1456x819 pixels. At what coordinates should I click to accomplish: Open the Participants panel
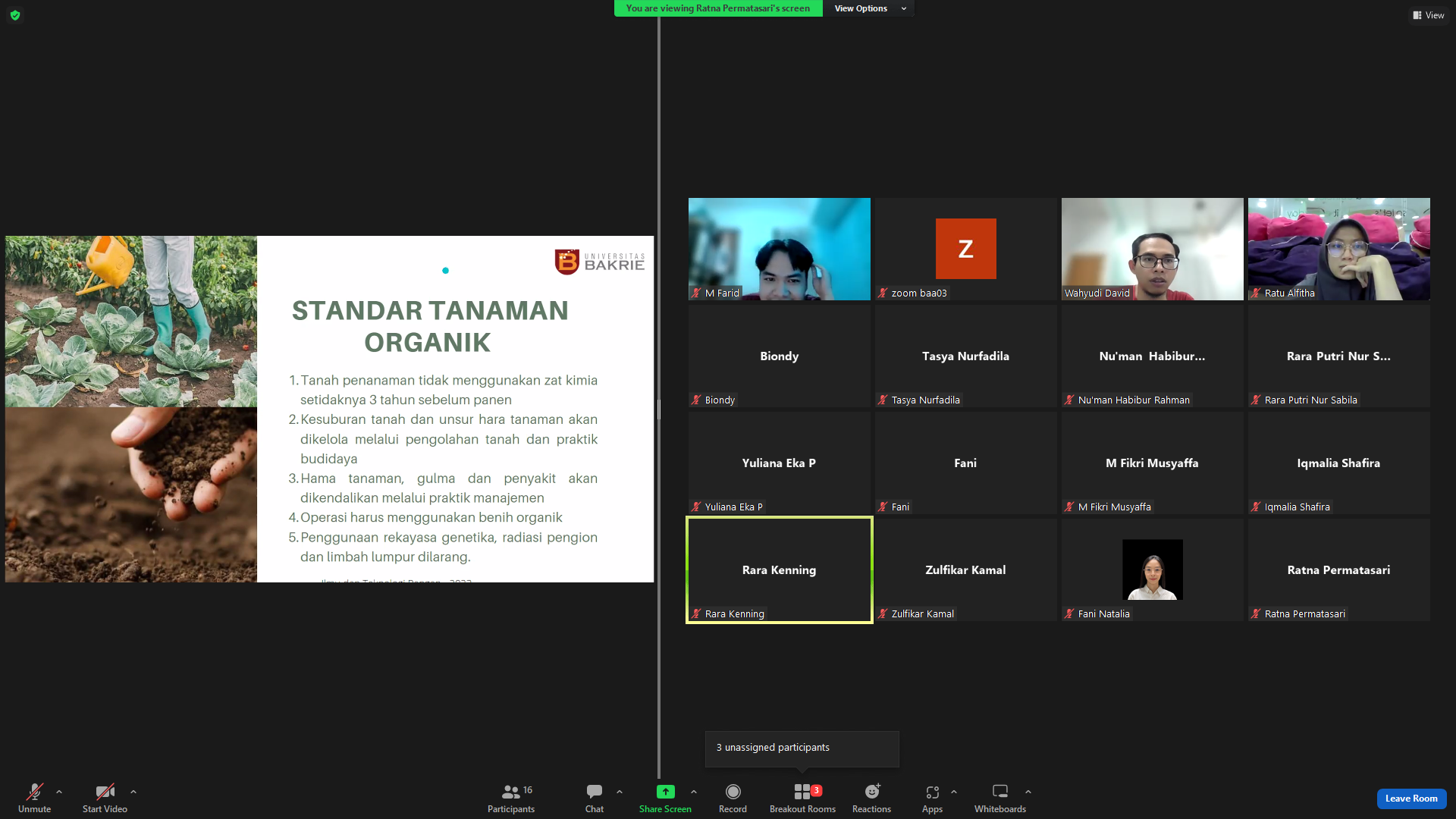tap(511, 798)
